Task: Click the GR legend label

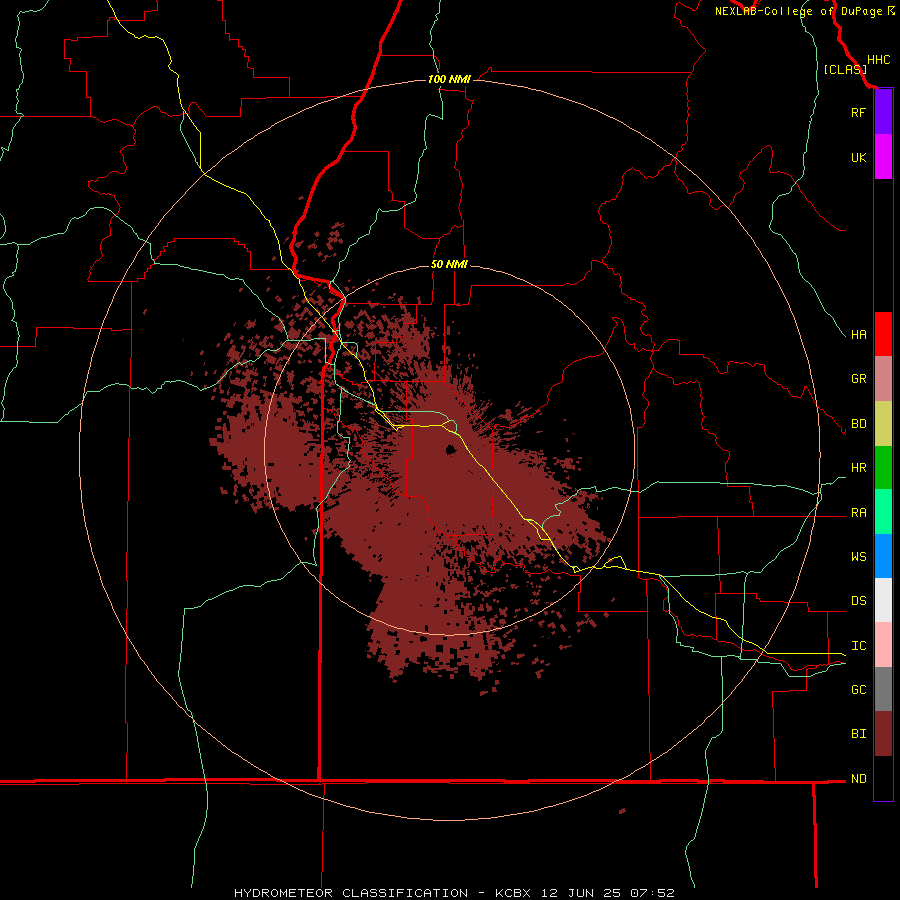Action: pyautogui.click(x=858, y=379)
